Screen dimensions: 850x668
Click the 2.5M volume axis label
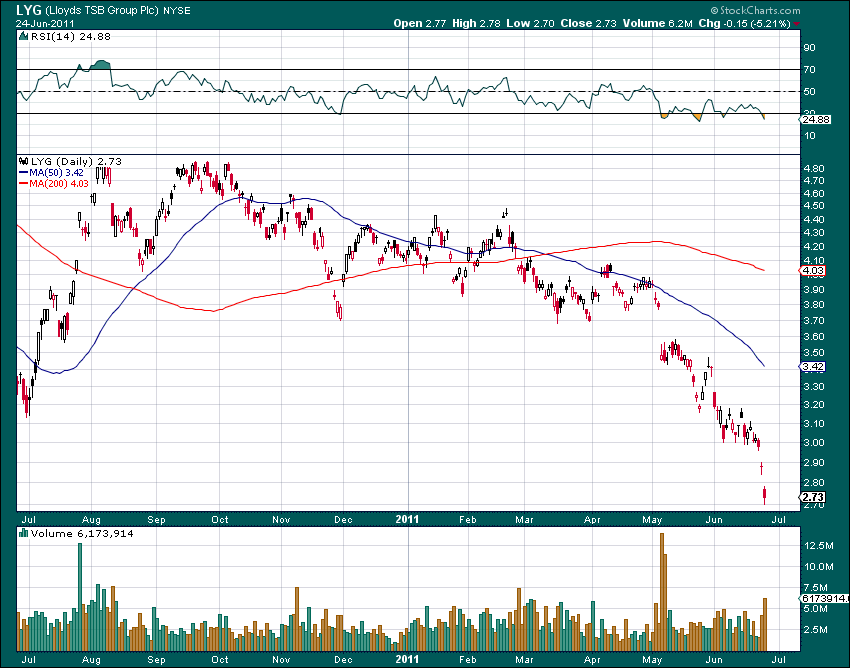(x=816, y=630)
